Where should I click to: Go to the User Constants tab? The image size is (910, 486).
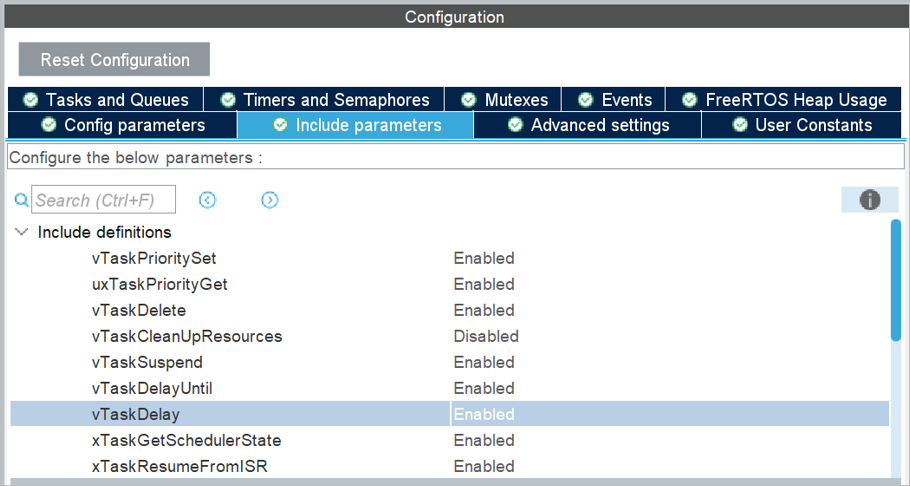click(802, 125)
